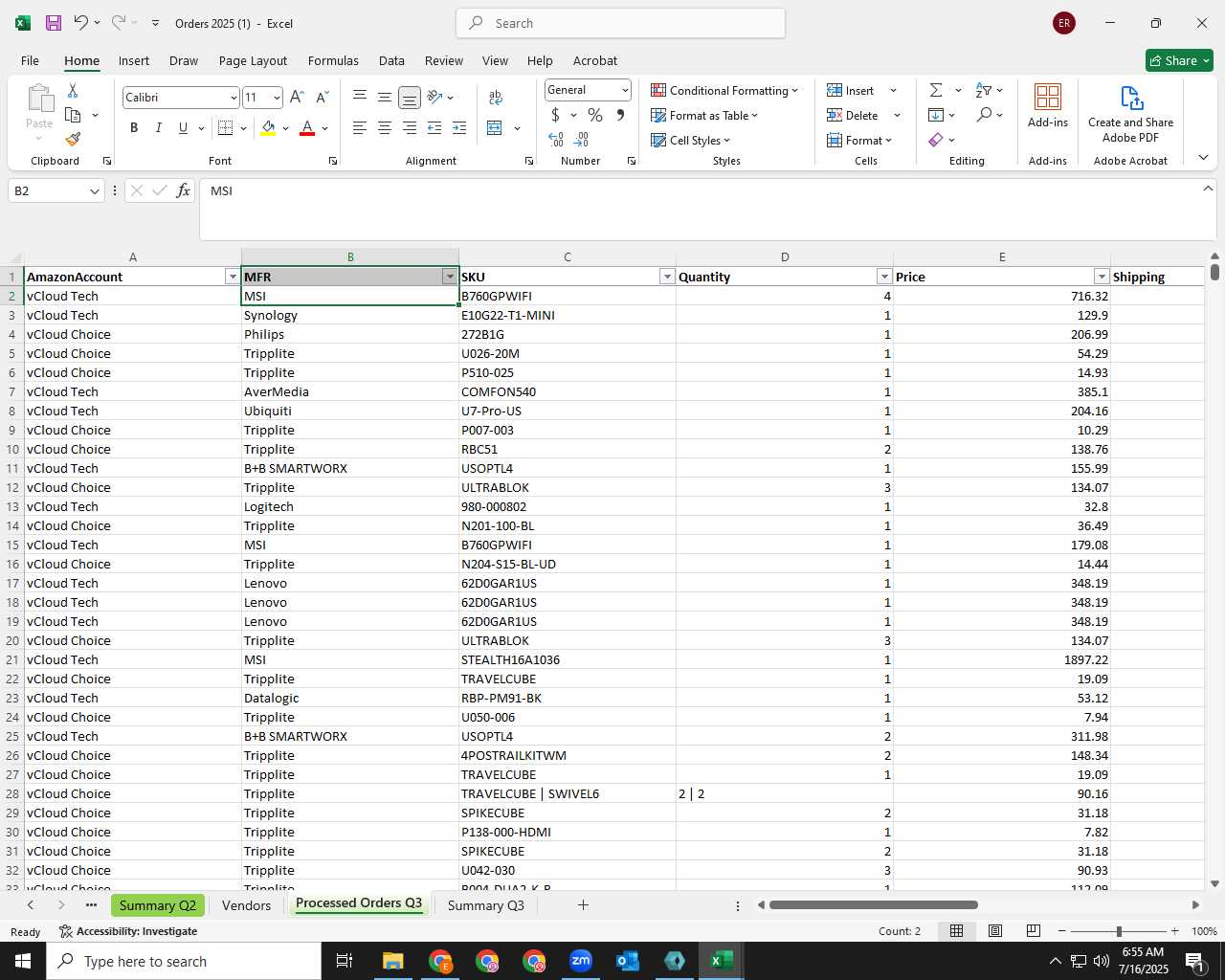Open the Formulas ribbon tab

[x=333, y=60]
